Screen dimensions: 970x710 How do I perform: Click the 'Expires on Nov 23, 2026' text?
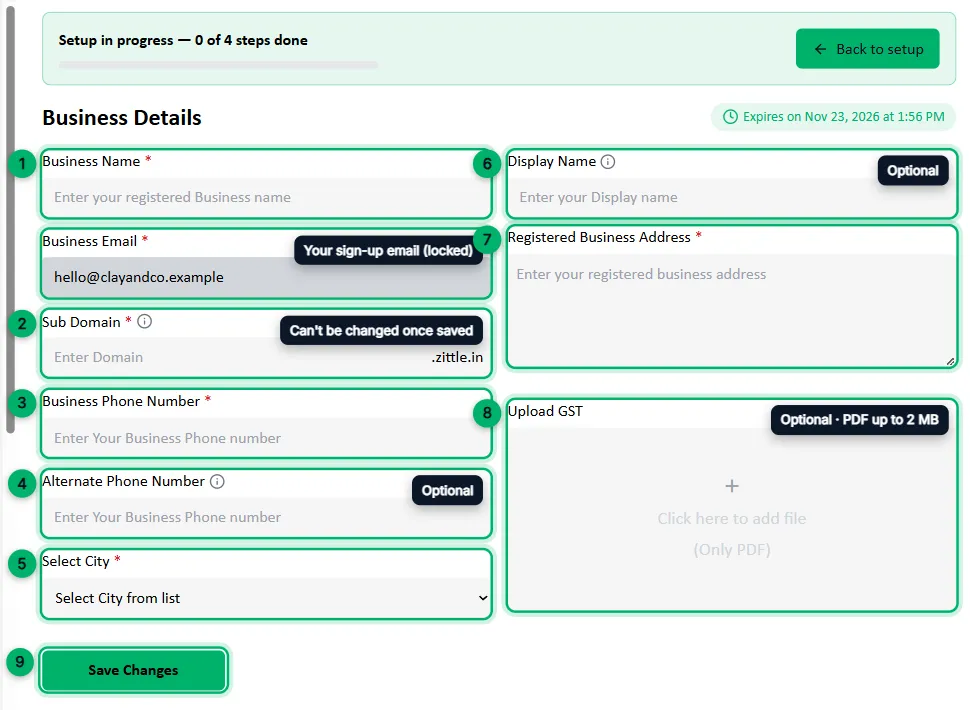[844, 117]
